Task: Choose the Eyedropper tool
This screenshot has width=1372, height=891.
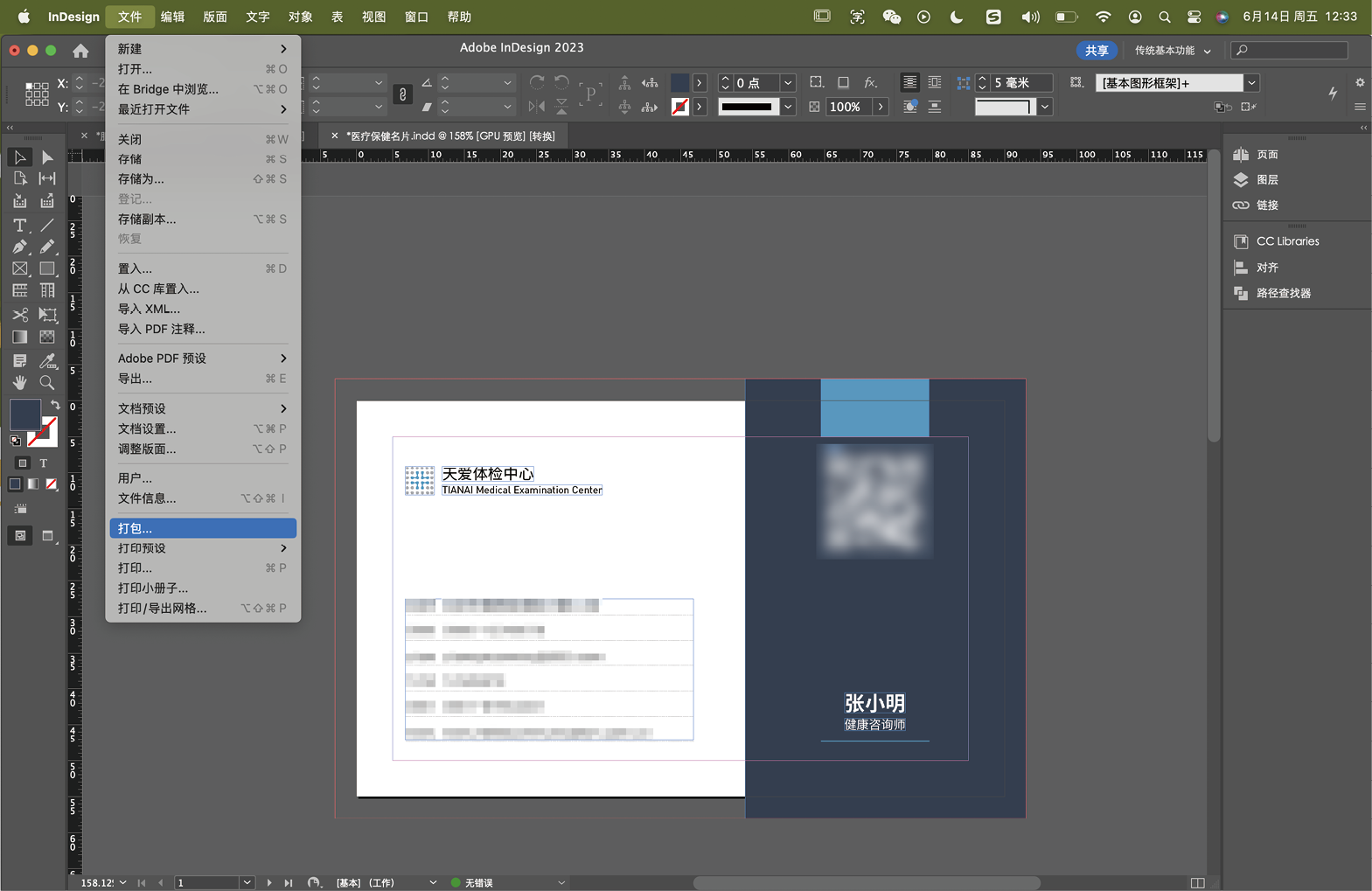Action: coord(47,360)
